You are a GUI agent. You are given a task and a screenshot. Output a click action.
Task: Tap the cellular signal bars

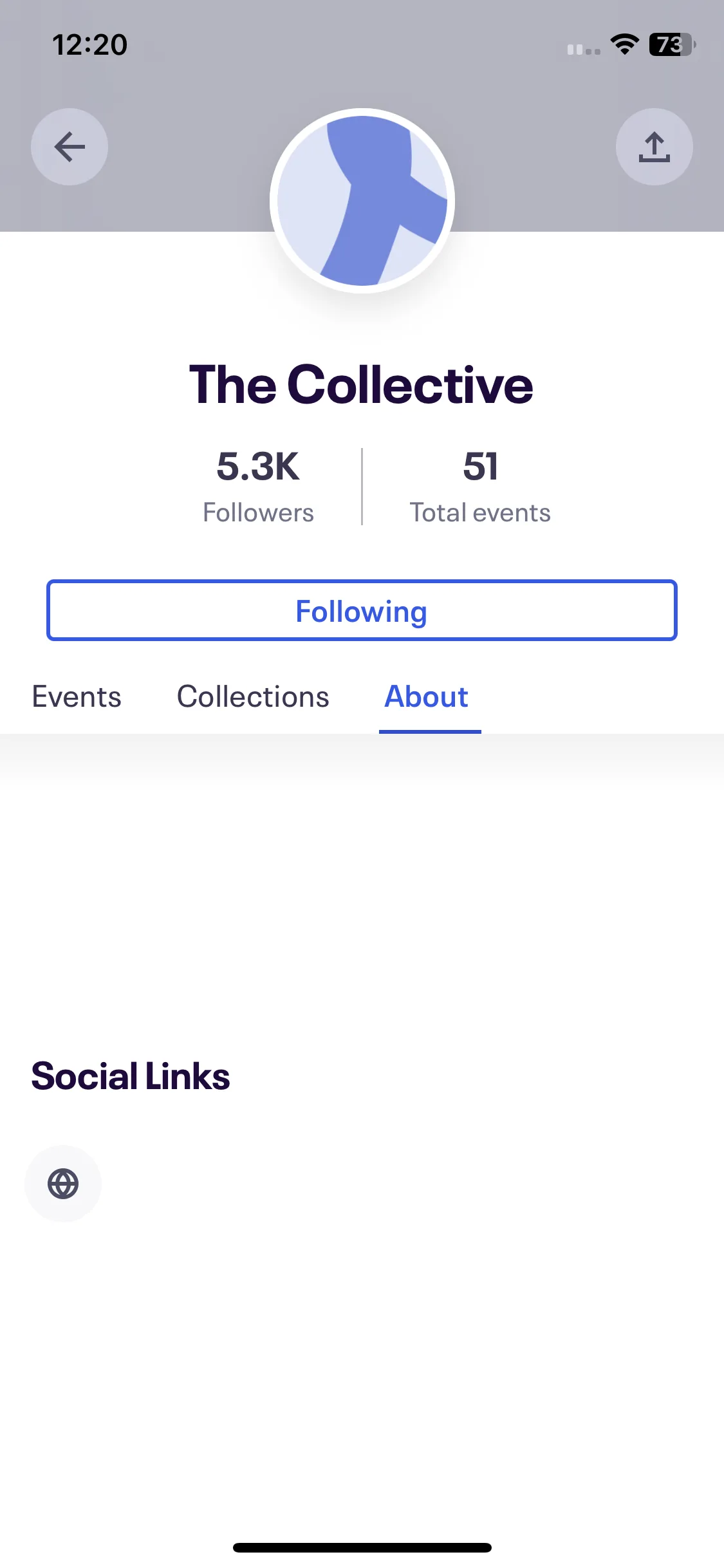click(584, 49)
